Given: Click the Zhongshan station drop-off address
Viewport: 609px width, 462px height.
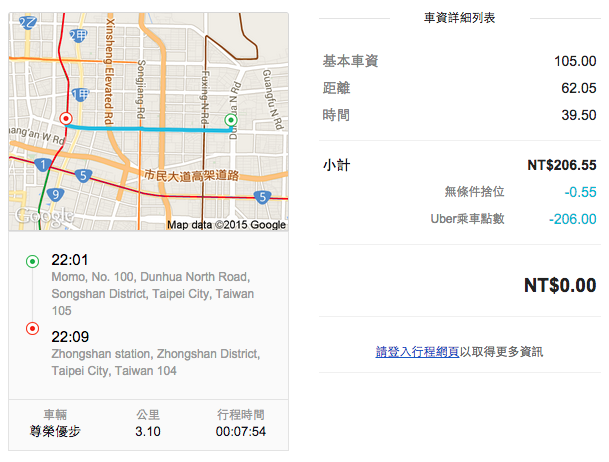Looking at the screenshot, I should [156, 362].
